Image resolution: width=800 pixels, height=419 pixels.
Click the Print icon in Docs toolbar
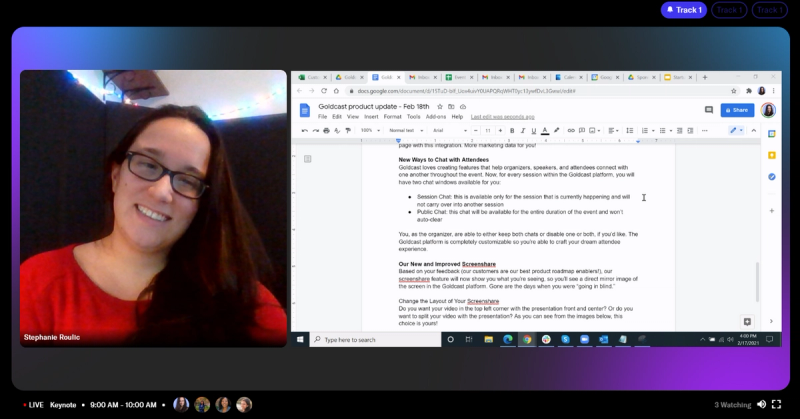[x=327, y=131]
